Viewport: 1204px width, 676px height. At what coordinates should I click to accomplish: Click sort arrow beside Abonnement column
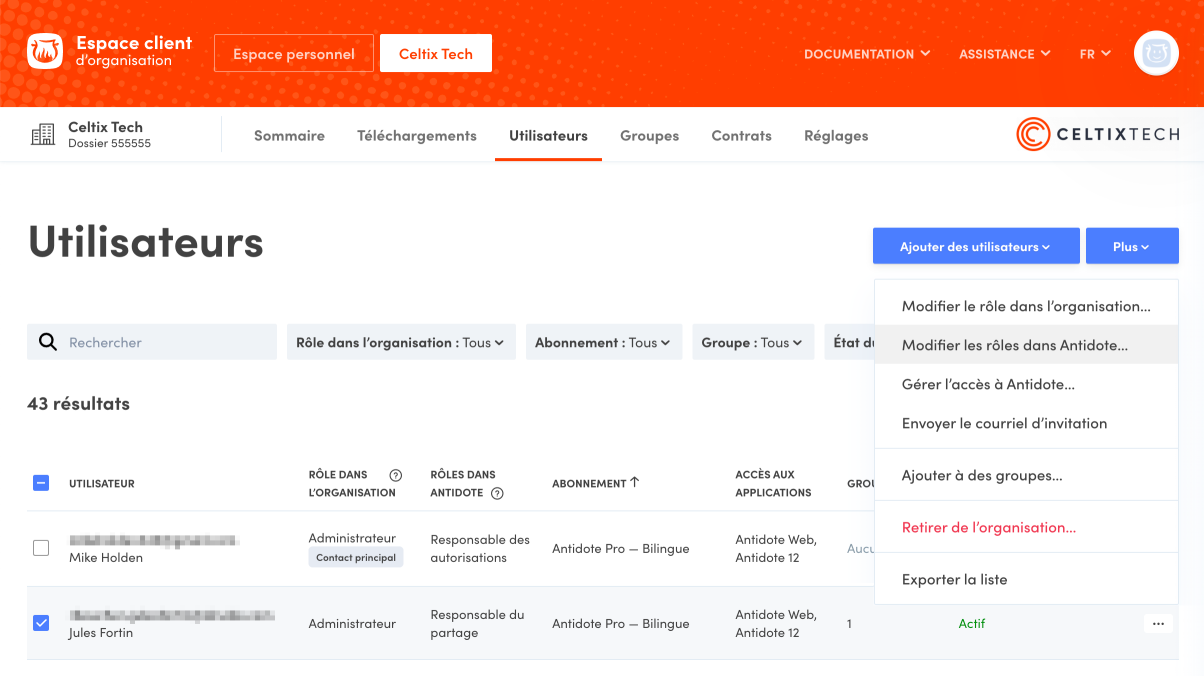click(635, 483)
